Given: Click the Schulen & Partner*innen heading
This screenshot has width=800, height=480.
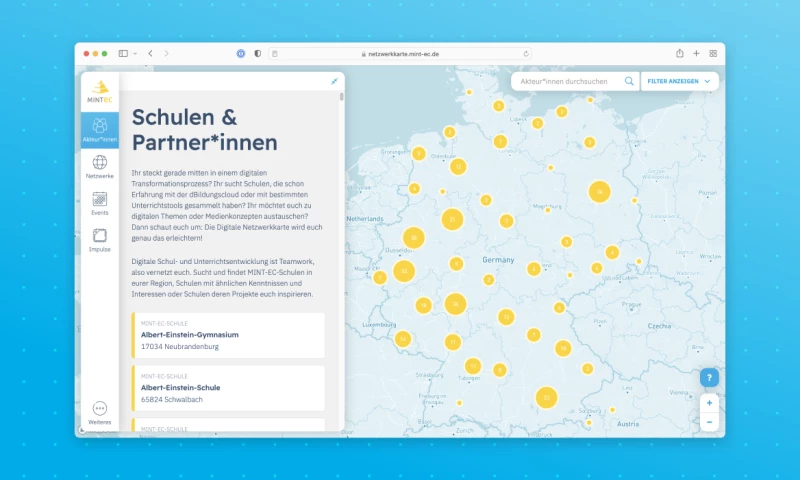Looking at the screenshot, I should [x=205, y=130].
